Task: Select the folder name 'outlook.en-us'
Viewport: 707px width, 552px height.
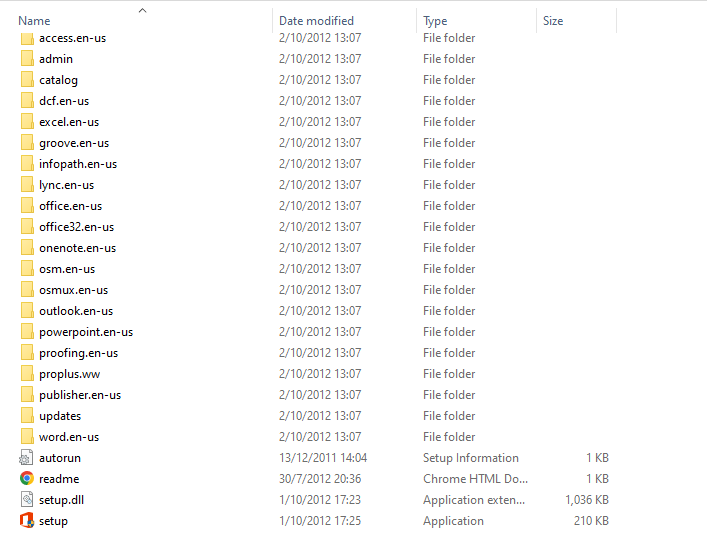Action: [76, 311]
